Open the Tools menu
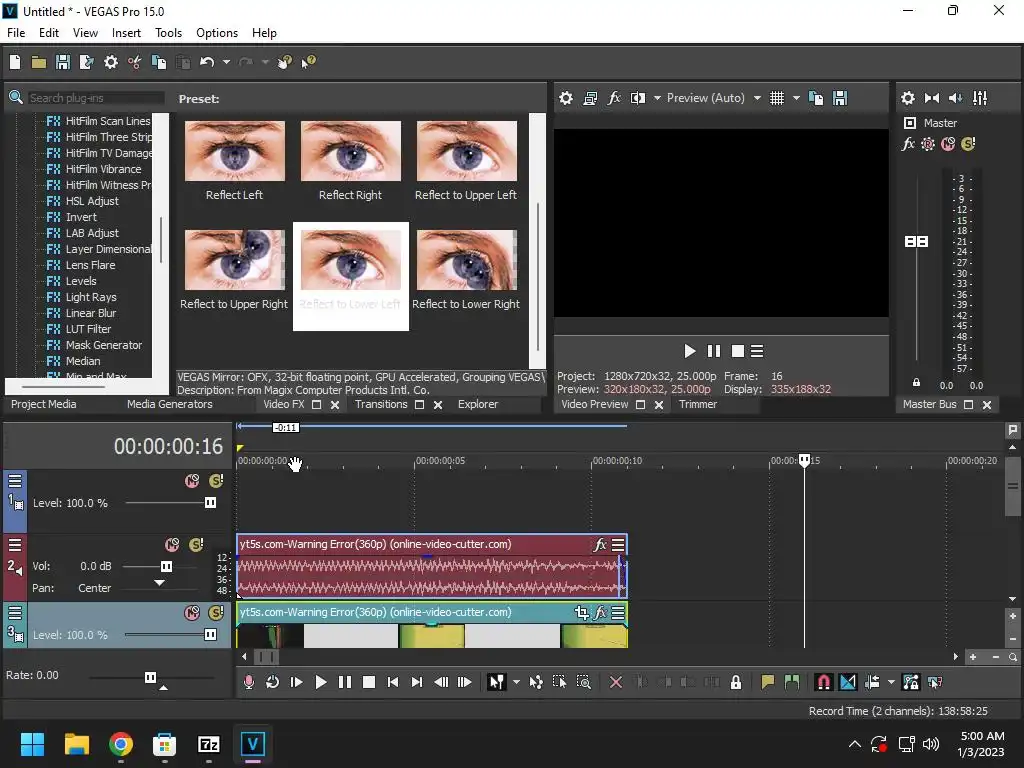The width and height of the screenshot is (1024, 768). (x=168, y=33)
